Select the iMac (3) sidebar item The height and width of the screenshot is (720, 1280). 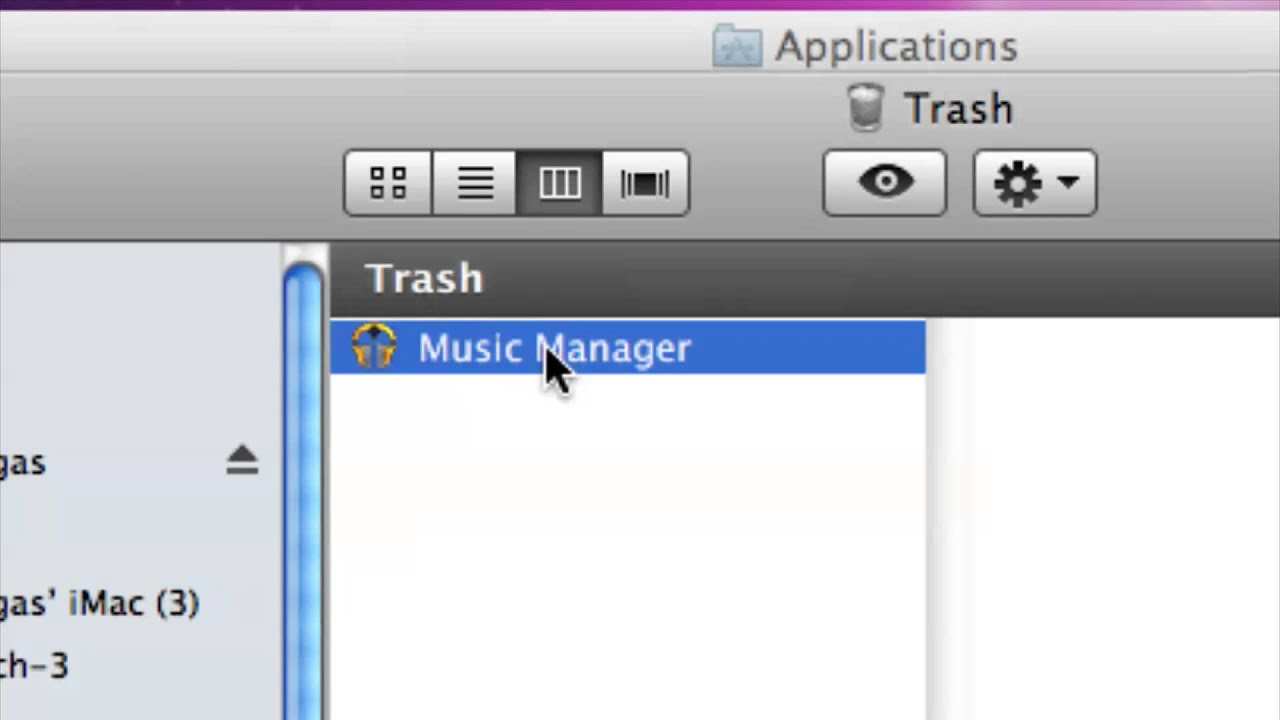[x=100, y=603]
